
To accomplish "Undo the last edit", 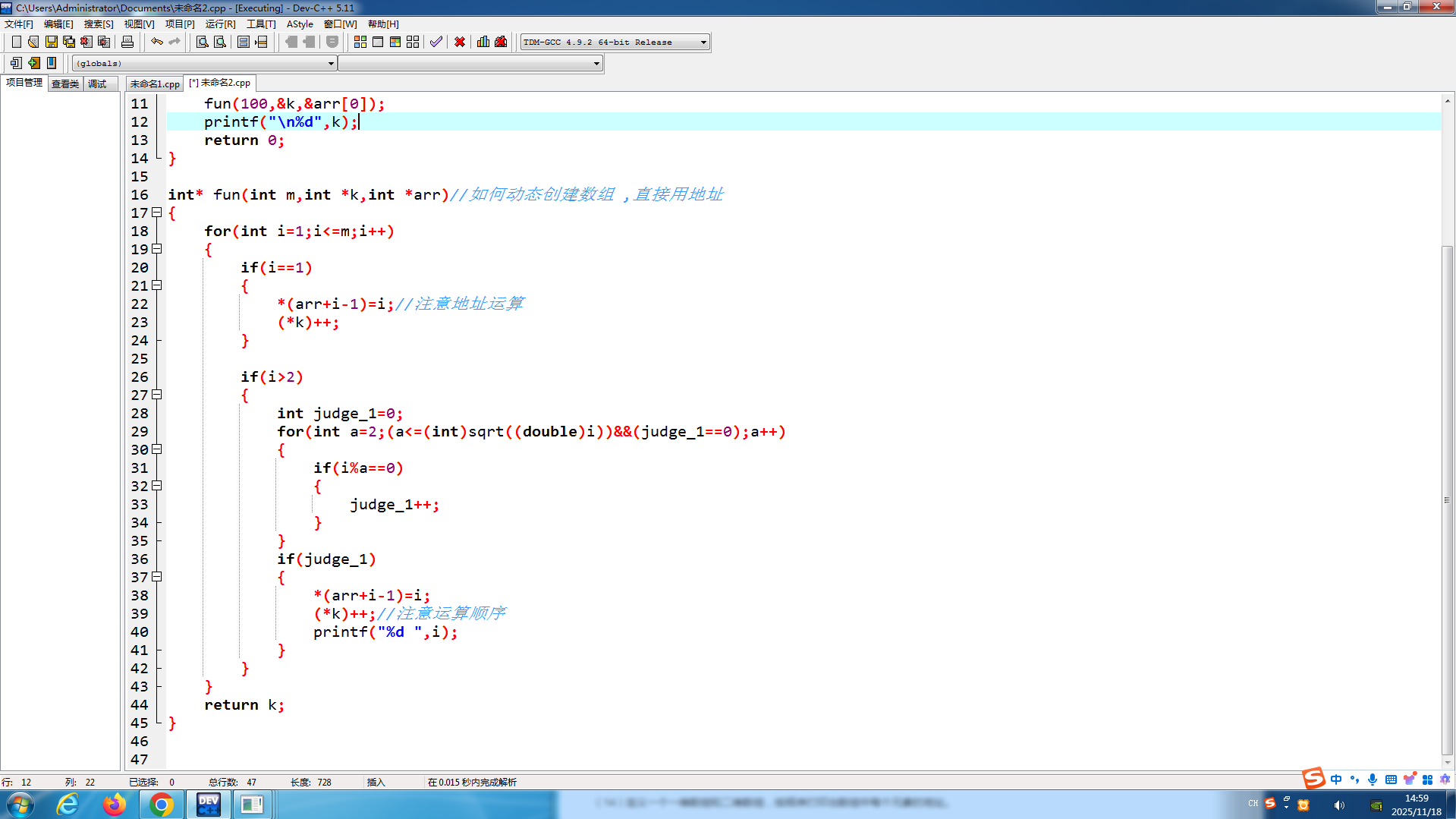I will click(x=156, y=42).
